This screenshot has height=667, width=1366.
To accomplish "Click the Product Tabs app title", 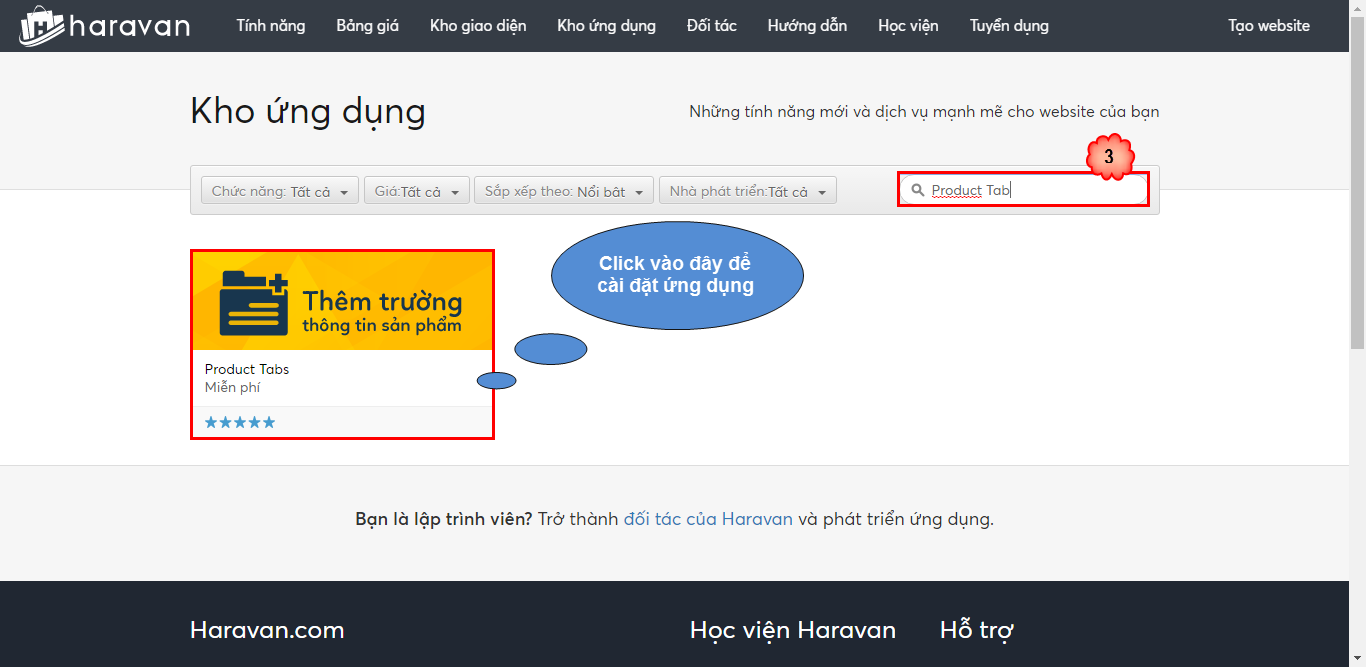I will click(247, 369).
